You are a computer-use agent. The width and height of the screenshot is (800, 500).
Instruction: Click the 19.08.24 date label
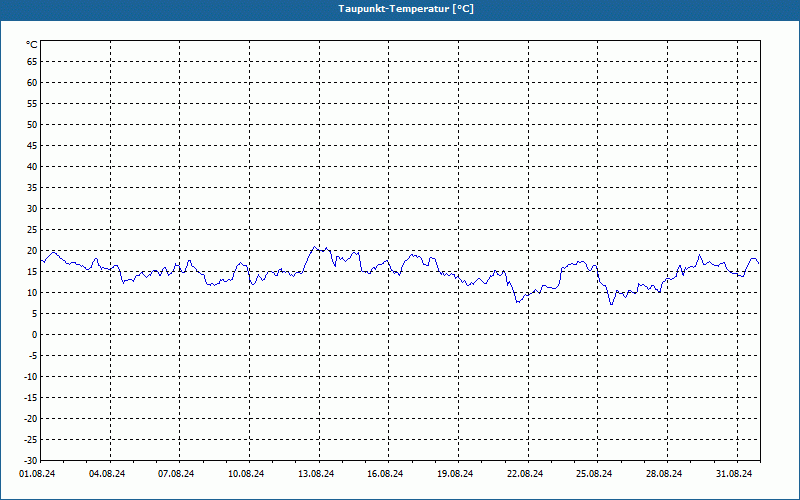tap(455, 474)
